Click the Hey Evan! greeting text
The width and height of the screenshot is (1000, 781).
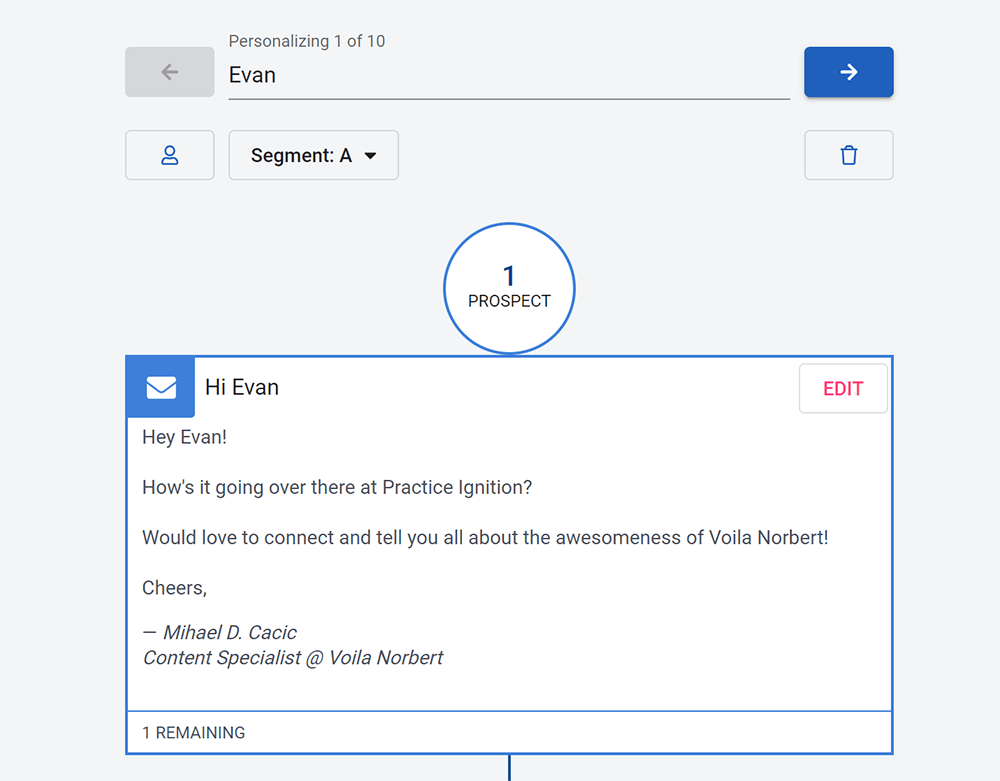coord(184,437)
